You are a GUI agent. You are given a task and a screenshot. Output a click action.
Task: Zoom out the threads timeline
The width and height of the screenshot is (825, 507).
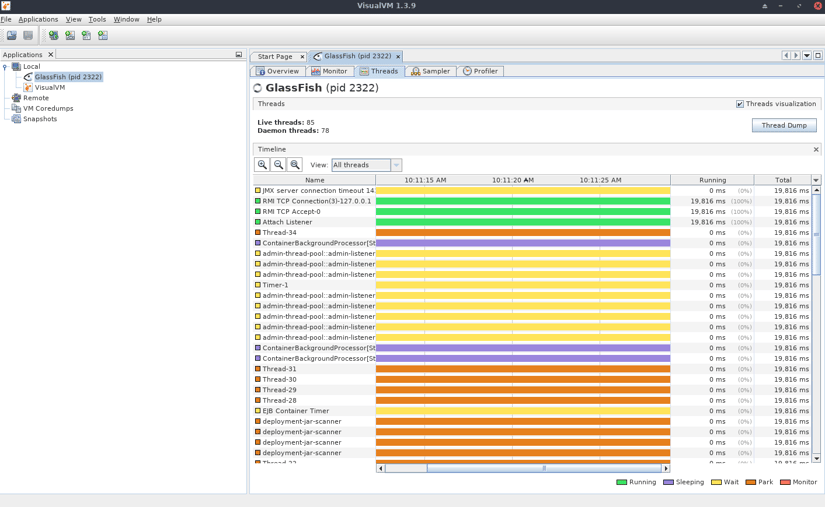pyautogui.click(x=278, y=165)
